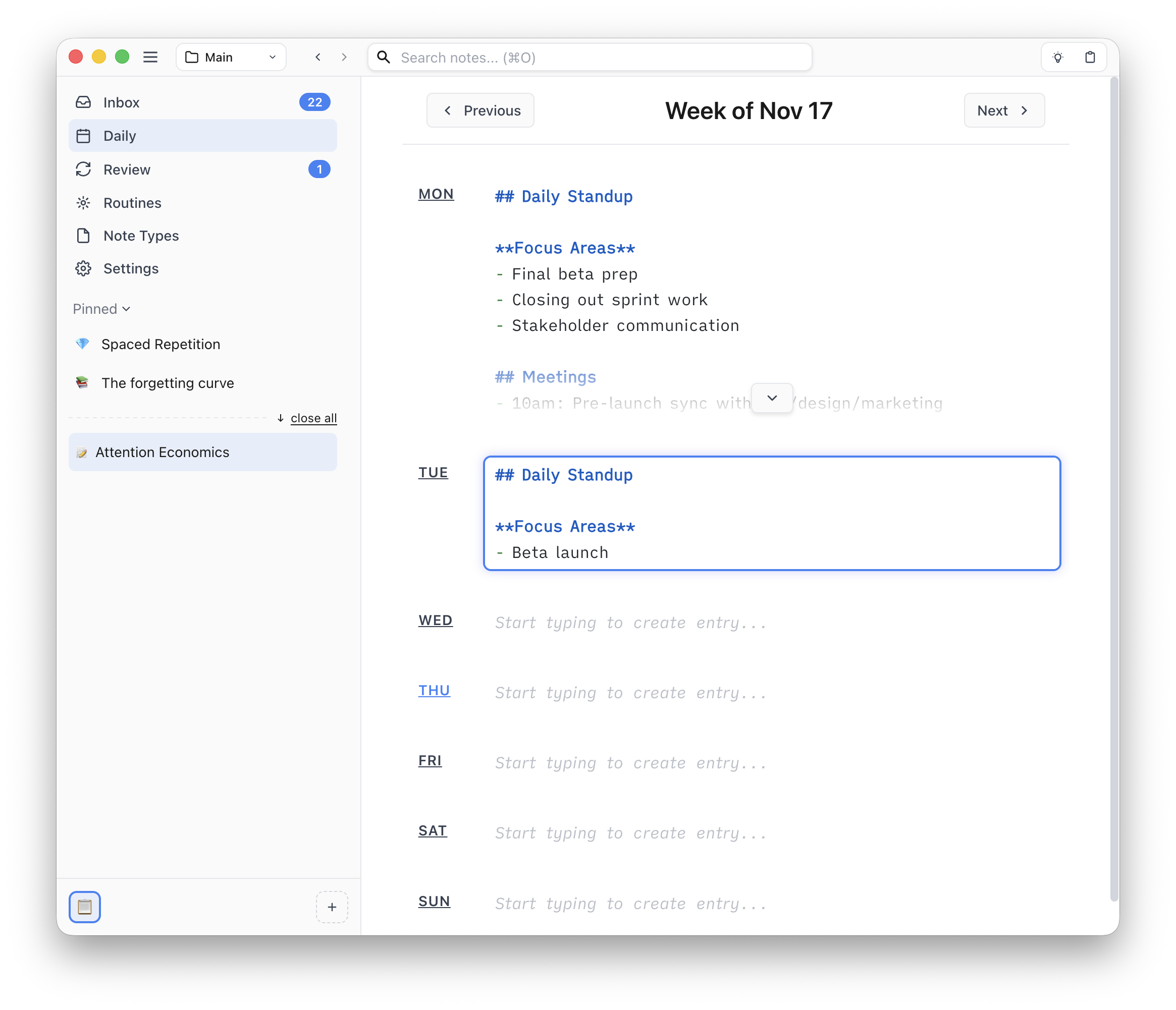Open the Spaced Repetition pinned note
Screen dimensions: 1176x1010
161,344
